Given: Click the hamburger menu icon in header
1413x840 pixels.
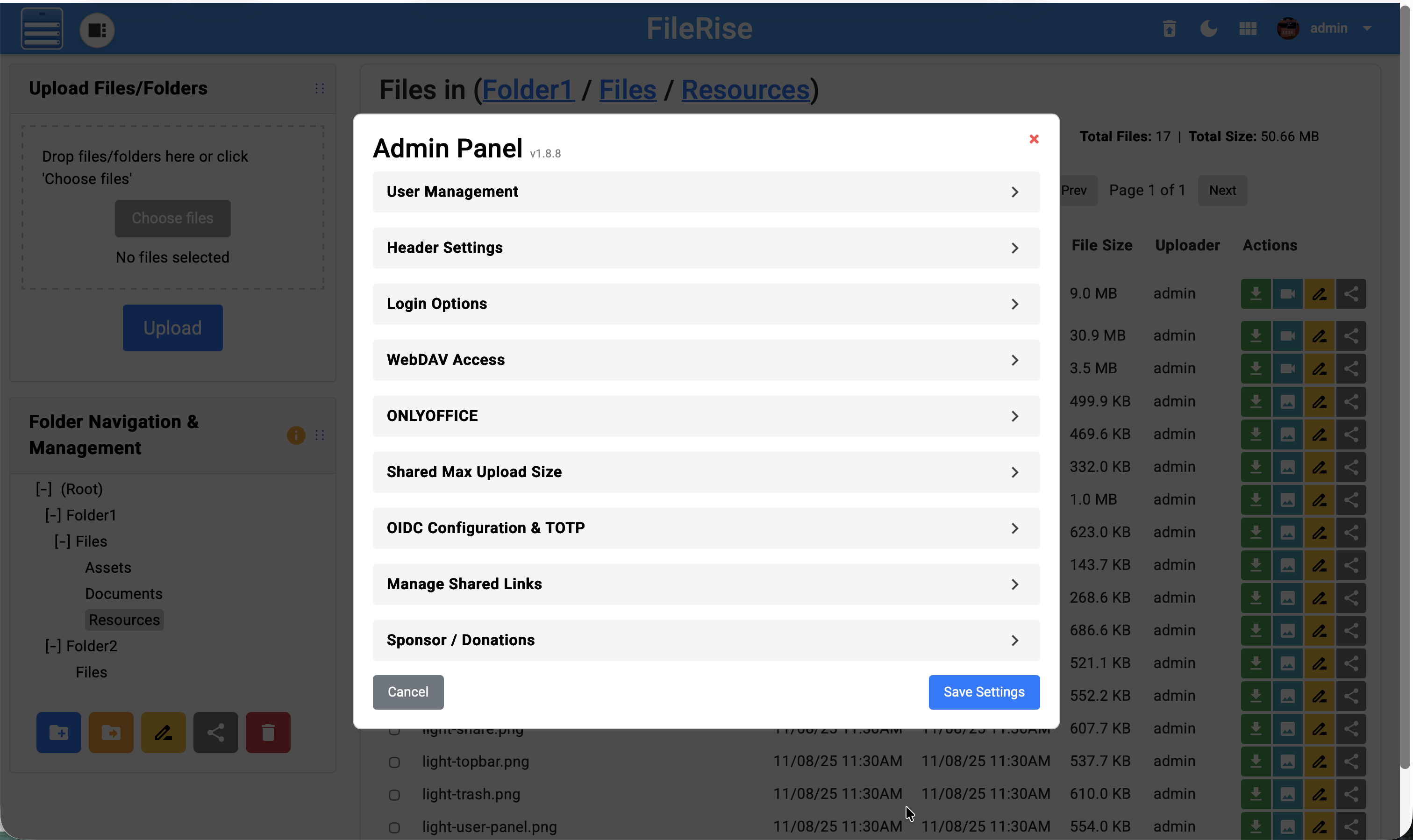Looking at the screenshot, I should [x=42, y=28].
